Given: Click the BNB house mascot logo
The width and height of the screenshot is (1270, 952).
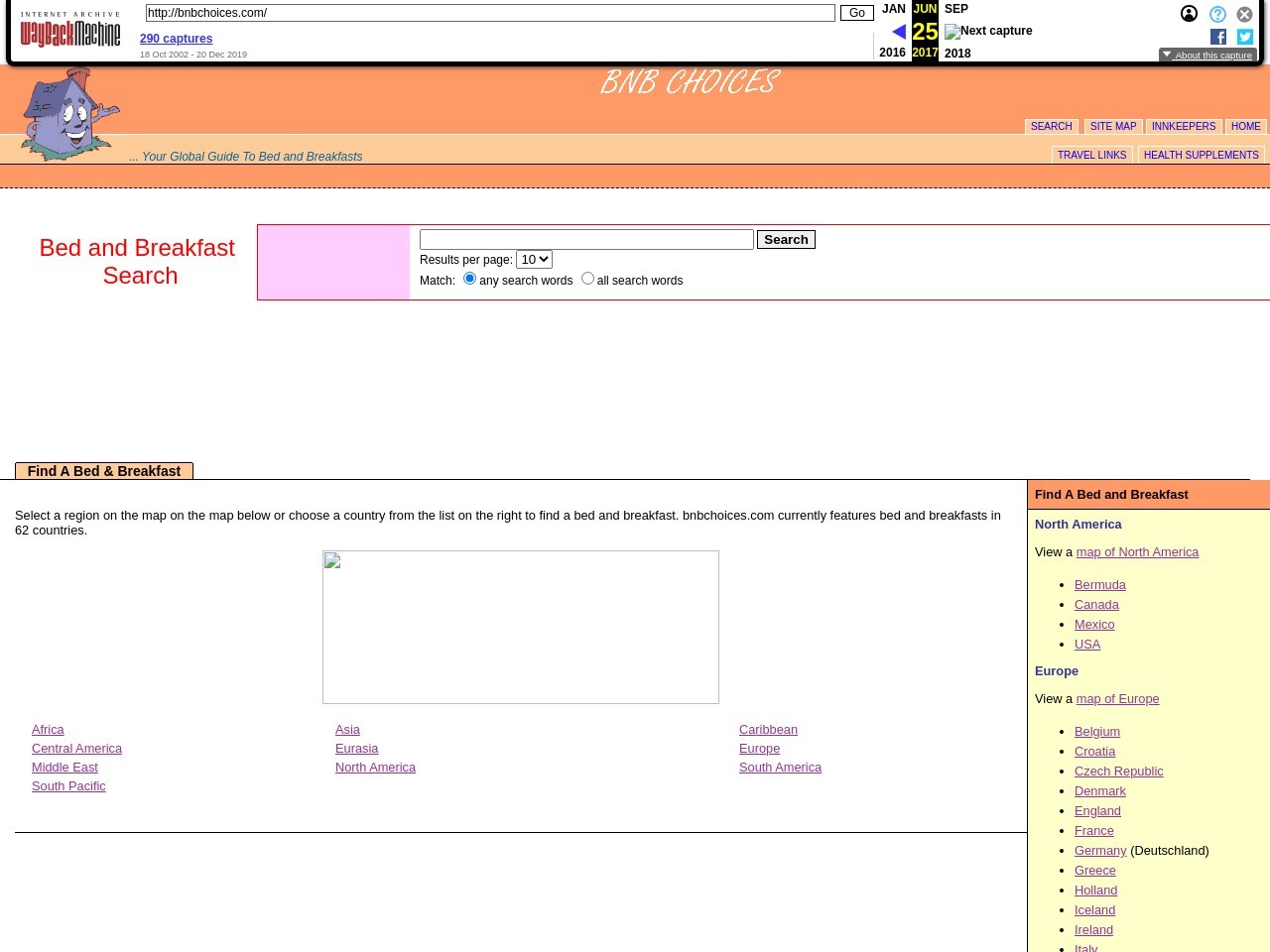Looking at the screenshot, I should coord(68,114).
